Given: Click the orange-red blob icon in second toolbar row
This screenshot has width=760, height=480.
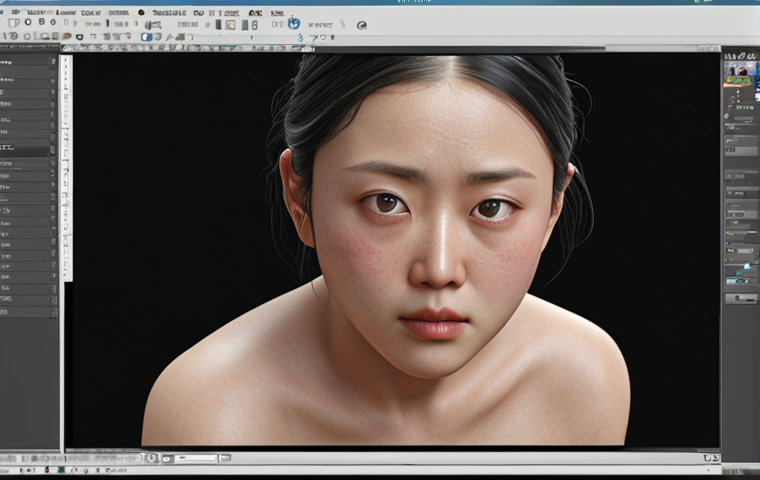Looking at the screenshot, I should tap(68, 36).
